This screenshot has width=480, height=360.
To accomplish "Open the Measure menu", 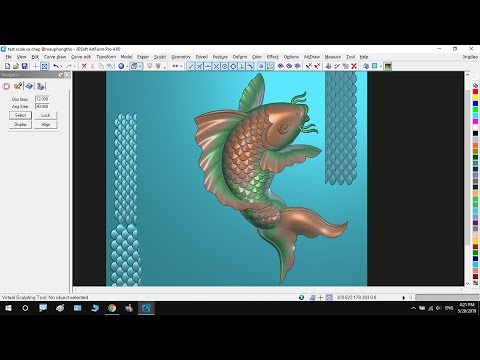I will [333, 57].
